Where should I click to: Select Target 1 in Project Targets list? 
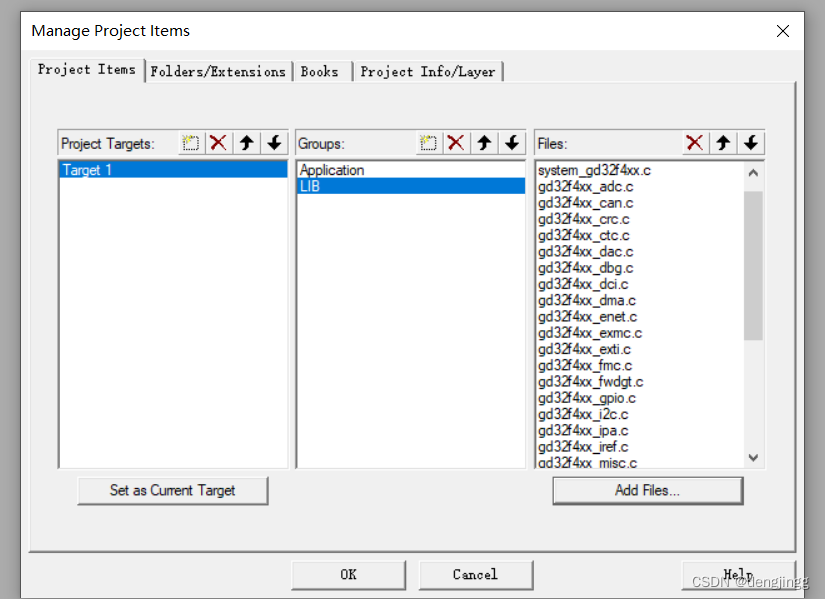173,170
